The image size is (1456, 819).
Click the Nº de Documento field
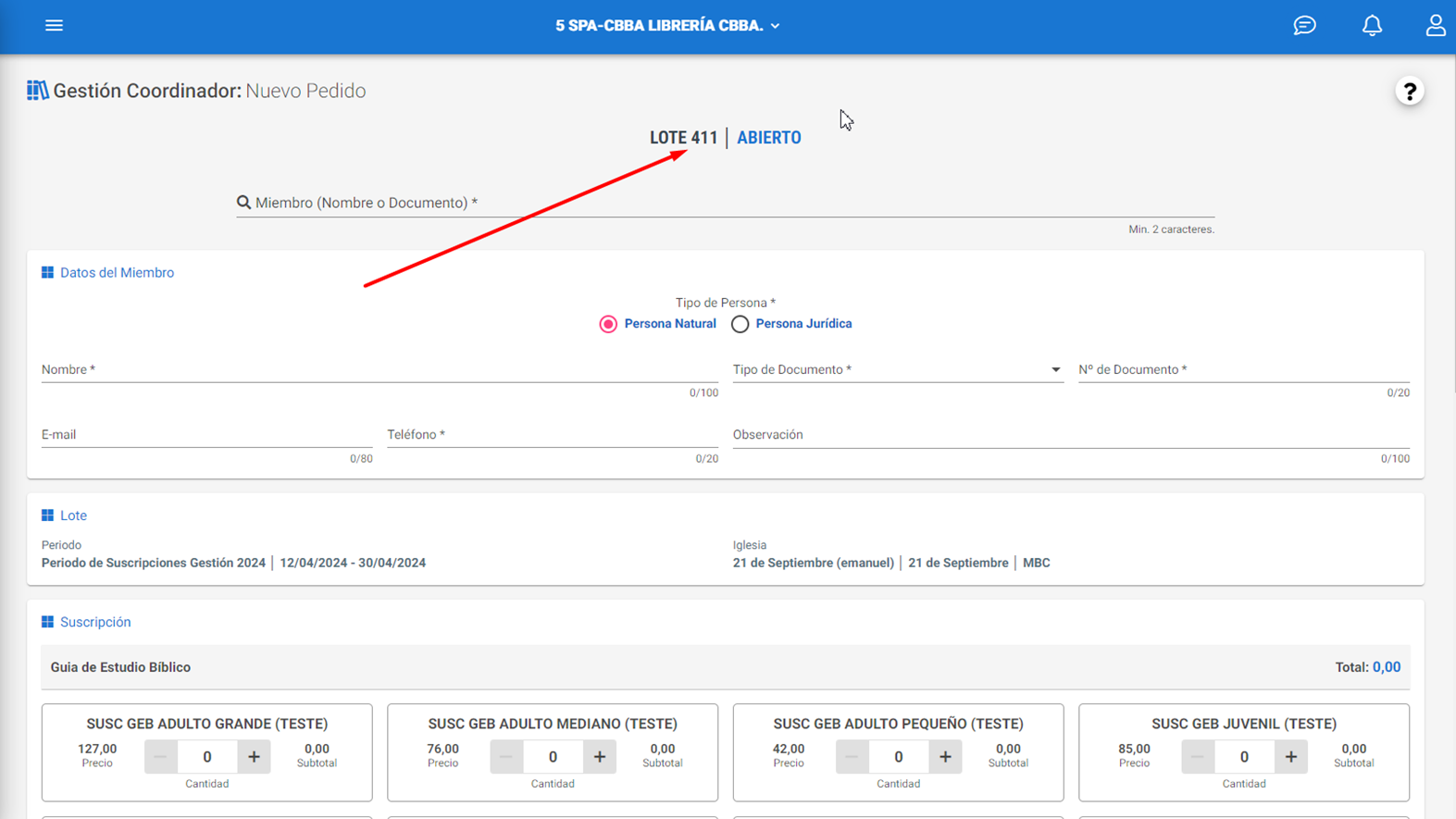tap(1243, 370)
